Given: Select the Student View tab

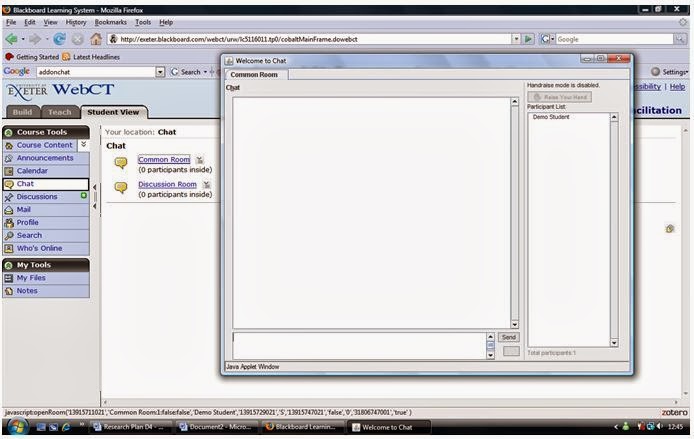Looking at the screenshot, I should click(113, 112).
